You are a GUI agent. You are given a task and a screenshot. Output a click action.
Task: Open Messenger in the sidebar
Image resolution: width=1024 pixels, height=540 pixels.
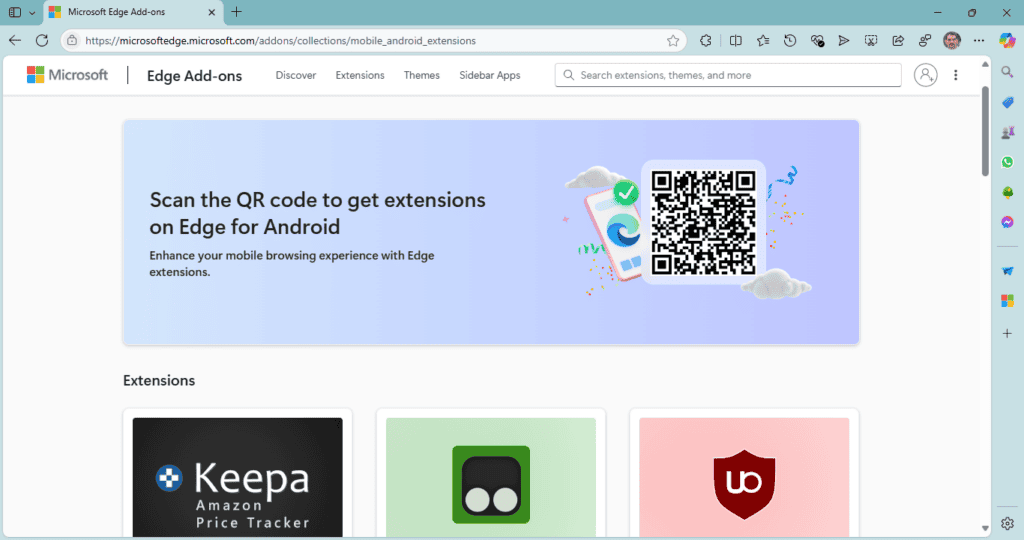[x=1007, y=222]
